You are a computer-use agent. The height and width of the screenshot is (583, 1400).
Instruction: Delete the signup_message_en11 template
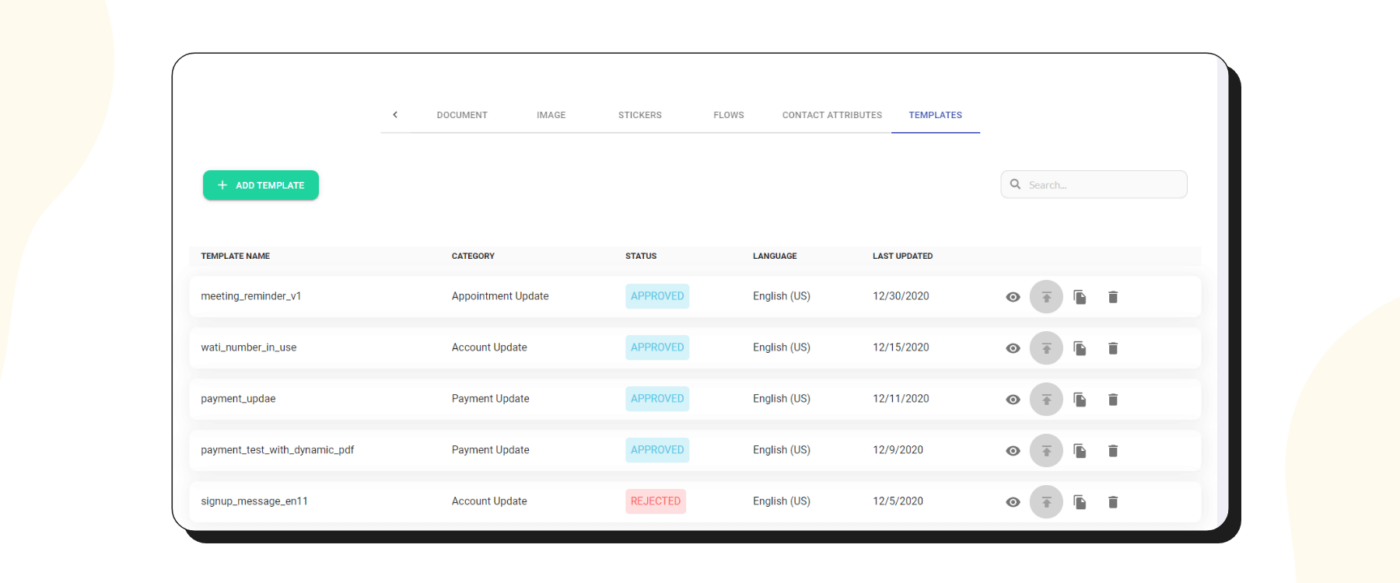pyautogui.click(x=1113, y=502)
